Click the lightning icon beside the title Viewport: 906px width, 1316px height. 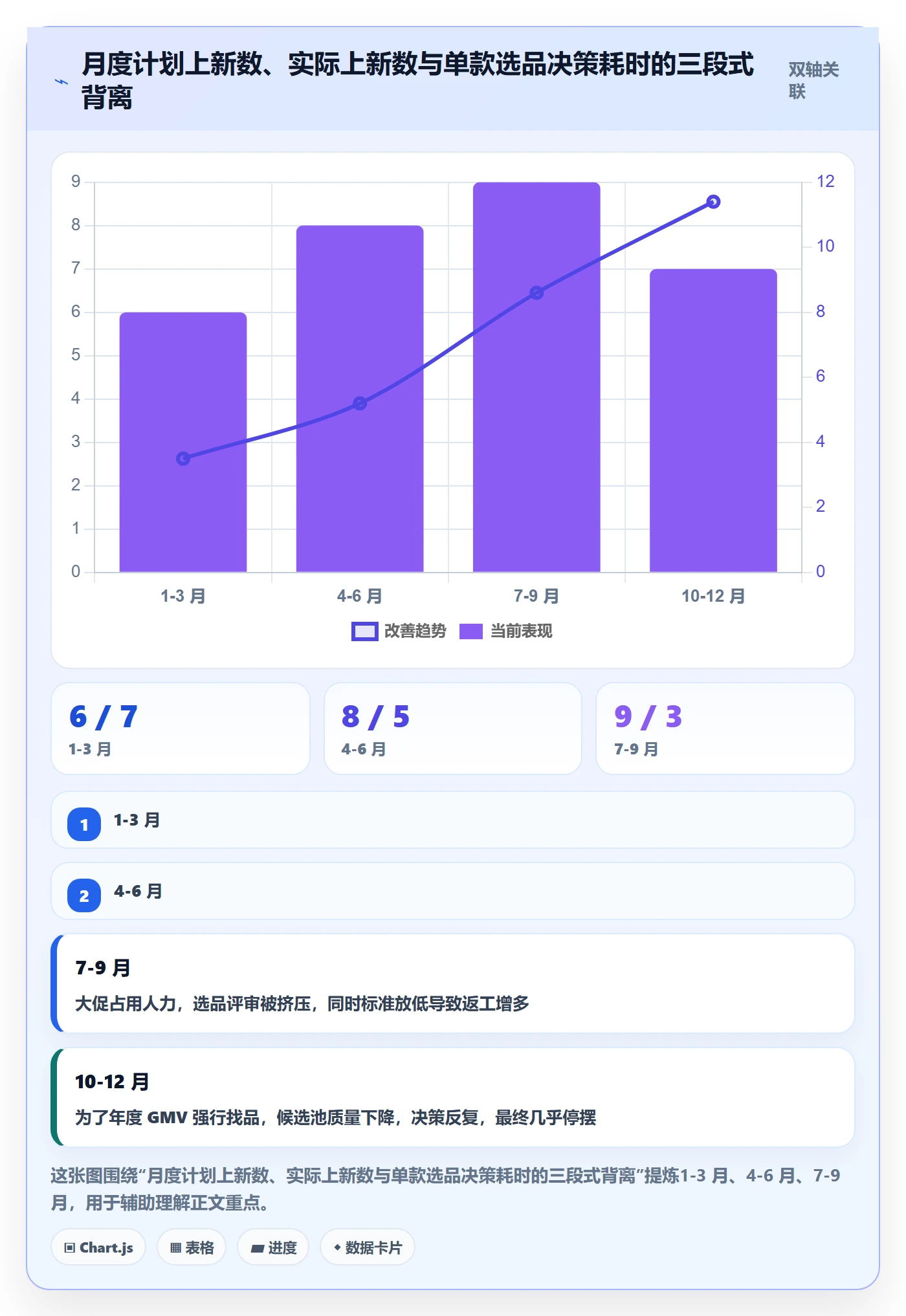pyautogui.click(x=61, y=82)
